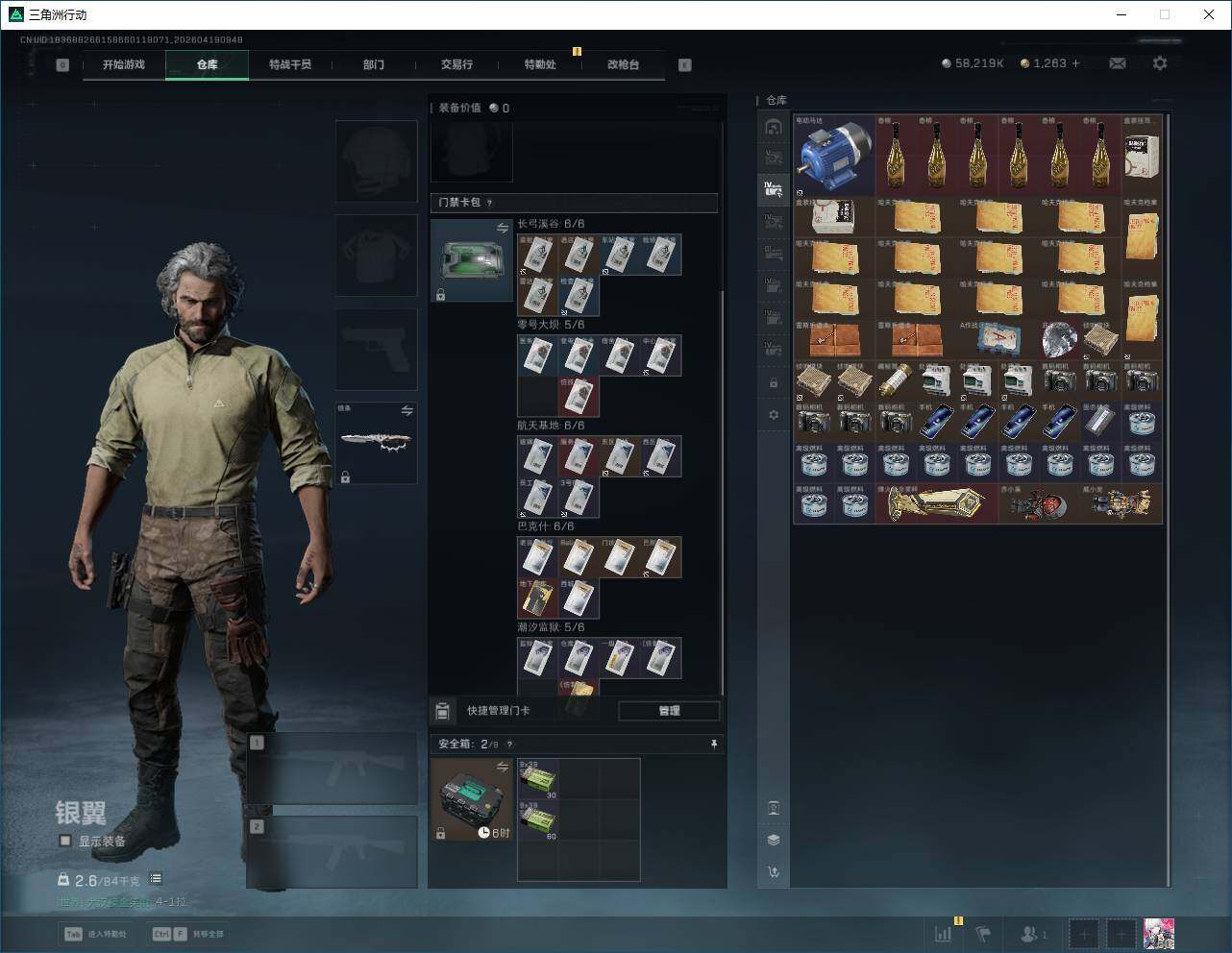Select the framed blue map item in warehouse
Image resolution: width=1232 pixels, height=953 pixels.
pyautogui.click(x=998, y=339)
